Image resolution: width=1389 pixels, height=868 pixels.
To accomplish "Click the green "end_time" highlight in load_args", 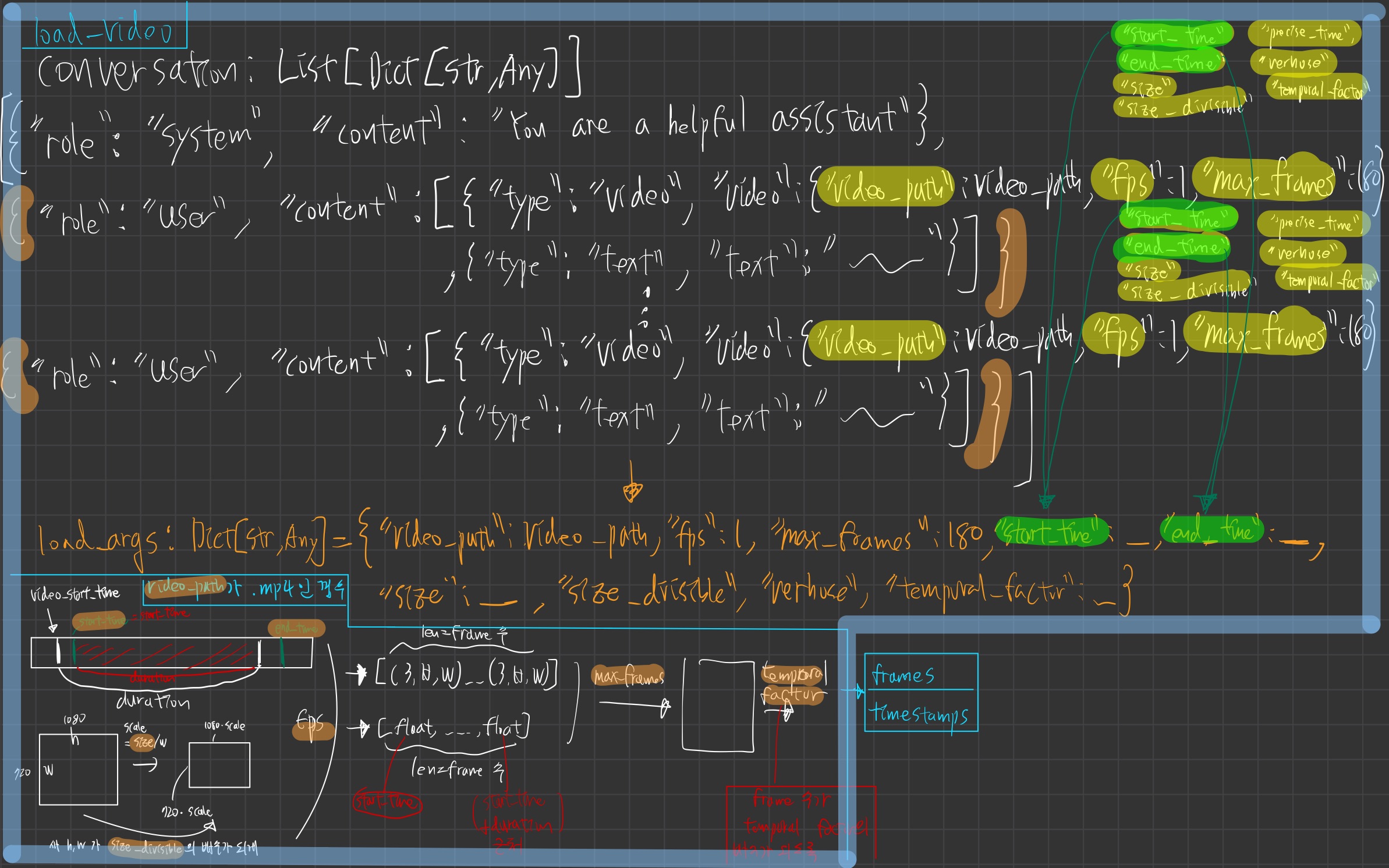I will pyautogui.click(x=1211, y=530).
